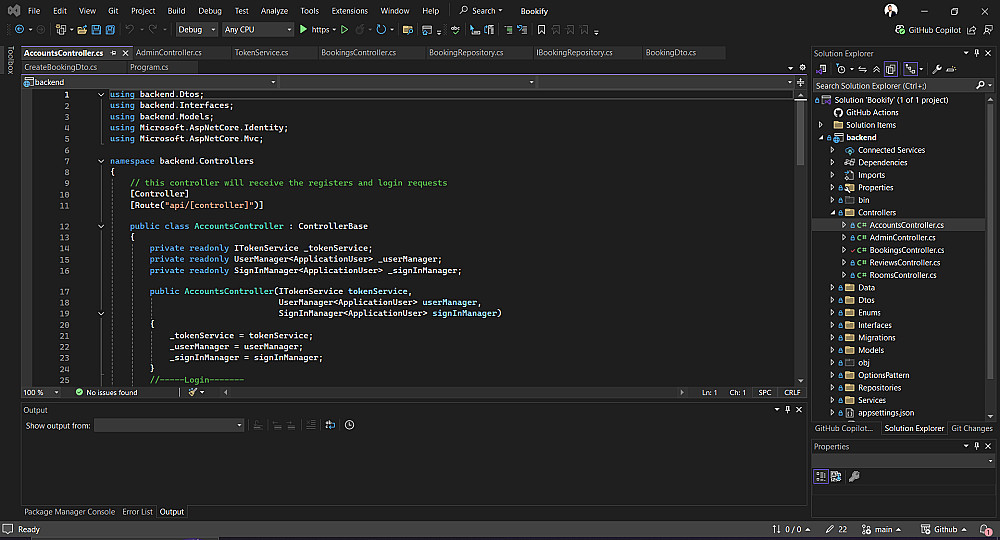The image size is (1000, 540).
Task: Expand the Data folder in Solution Explorer
Action: [832, 288]
